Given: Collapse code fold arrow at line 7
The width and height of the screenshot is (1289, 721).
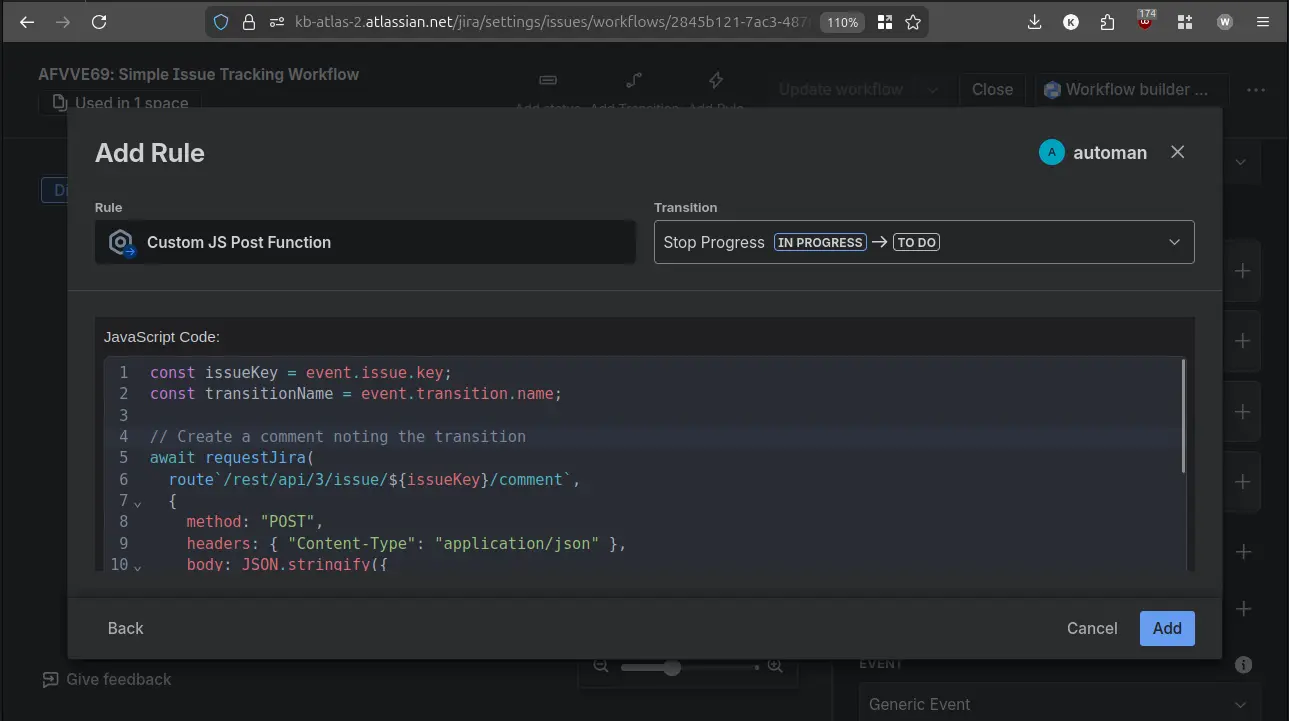Looking at the screenshot, I should coord(138,502).
